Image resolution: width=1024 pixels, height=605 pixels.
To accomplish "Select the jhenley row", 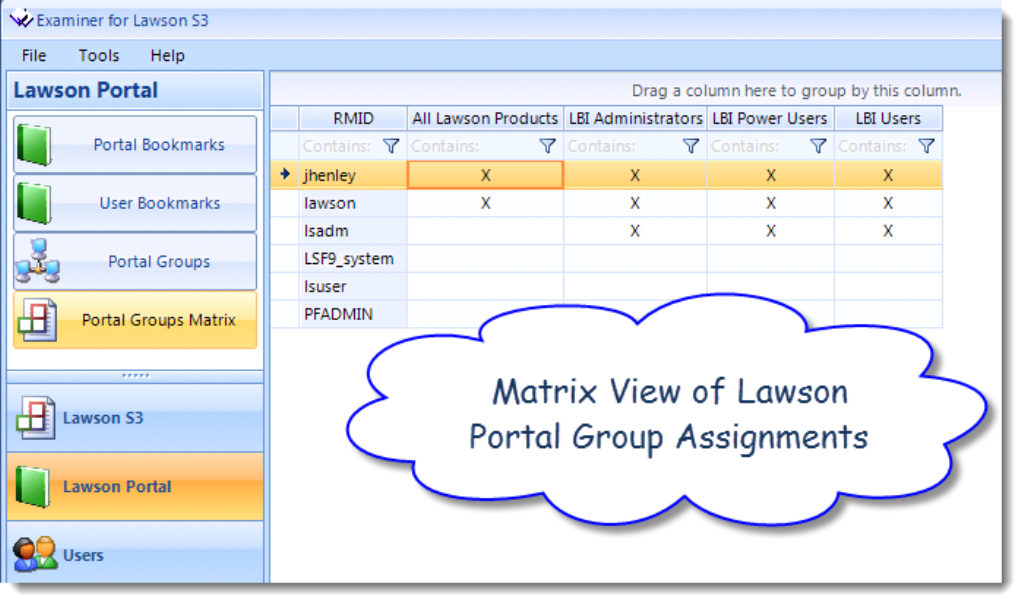I will [607, 175].
